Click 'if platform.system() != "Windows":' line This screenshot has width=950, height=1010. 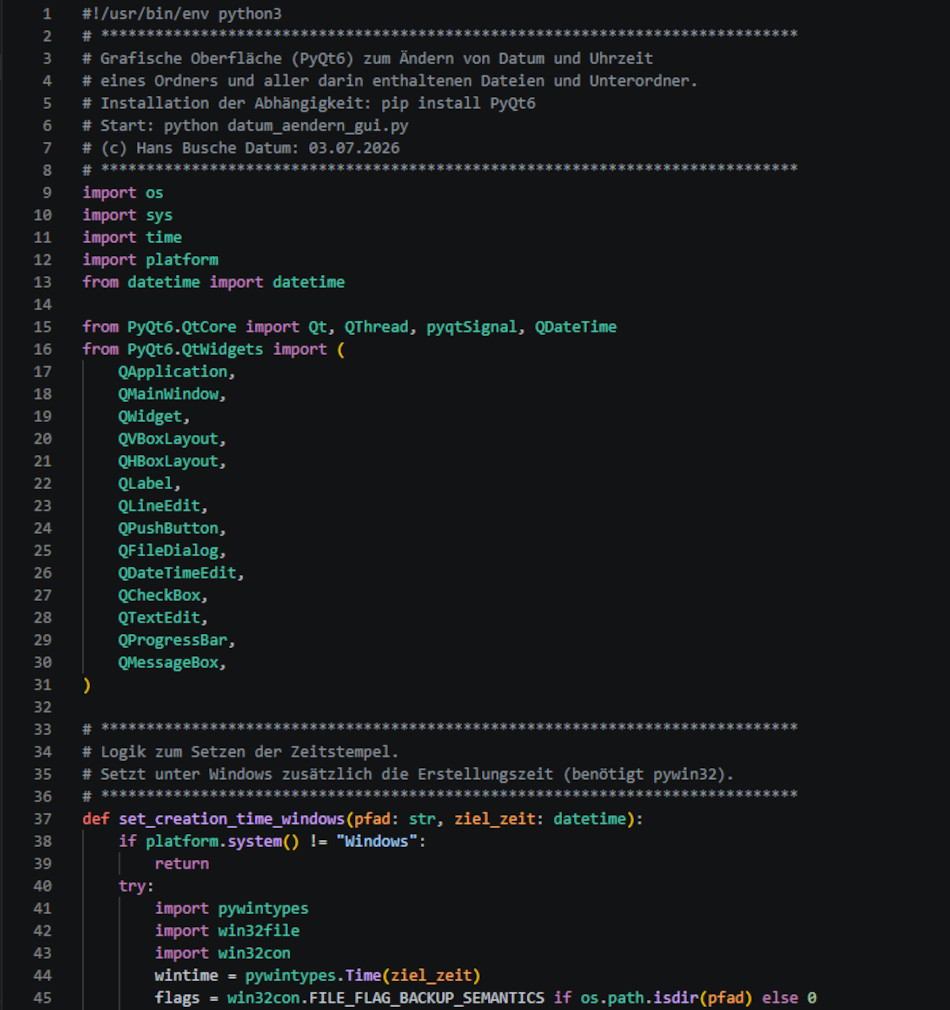point(272,841)
